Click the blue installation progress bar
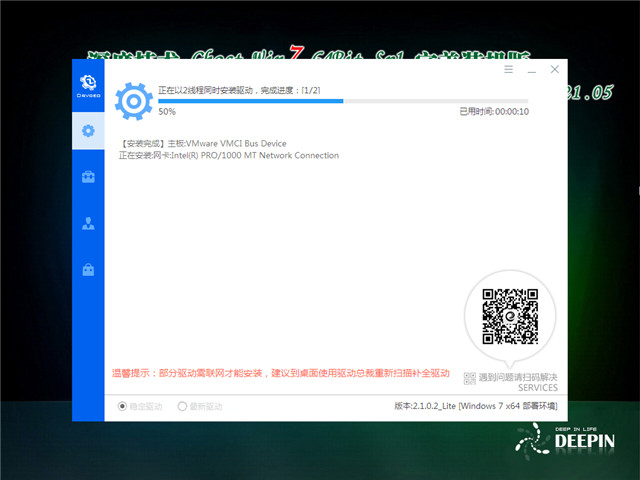This screenshot has height=480, width=640. [343, 101]
